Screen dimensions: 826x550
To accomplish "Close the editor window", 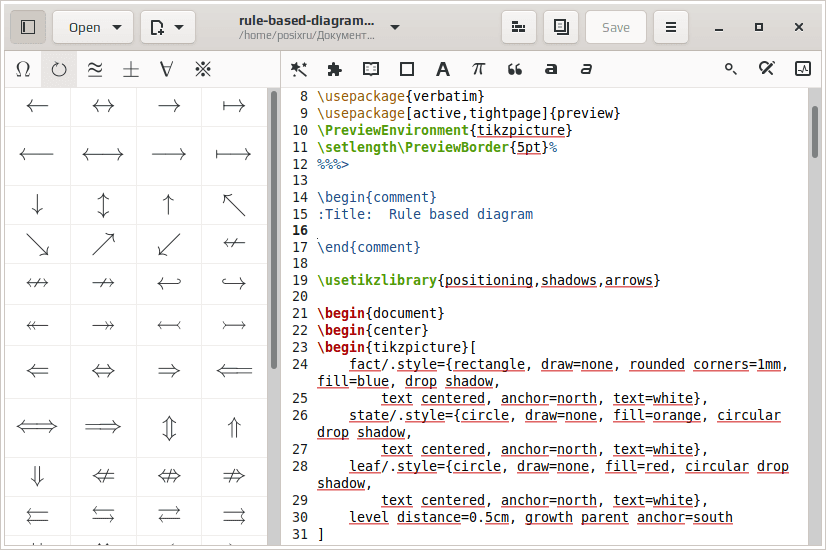I will pyautogui.click(x=799, y=27).
